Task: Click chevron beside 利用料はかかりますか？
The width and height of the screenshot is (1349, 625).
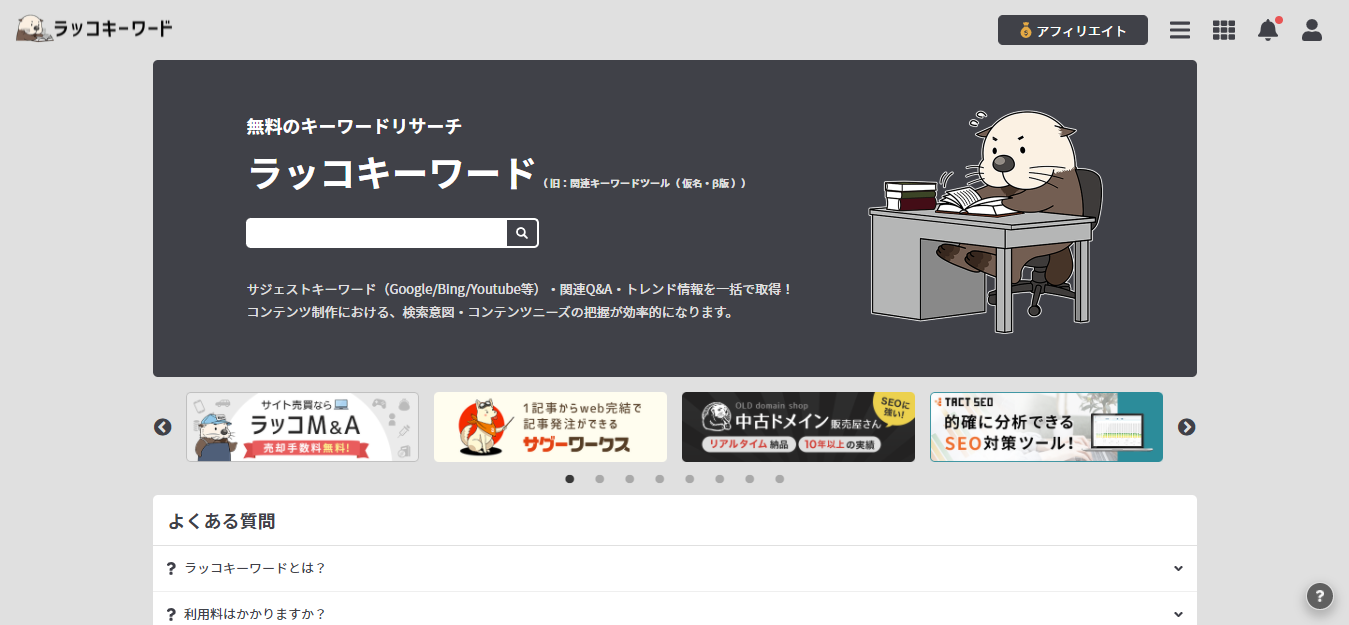Action: pyautogui.click(x=1178, y=614)
